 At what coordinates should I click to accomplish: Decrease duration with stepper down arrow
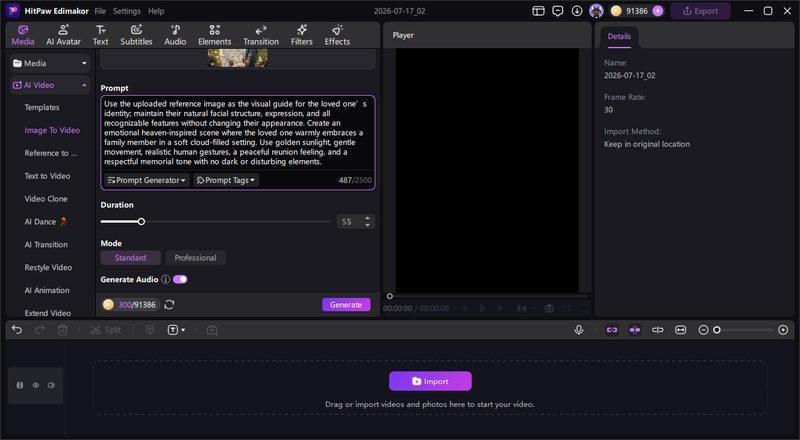(367, 225)
